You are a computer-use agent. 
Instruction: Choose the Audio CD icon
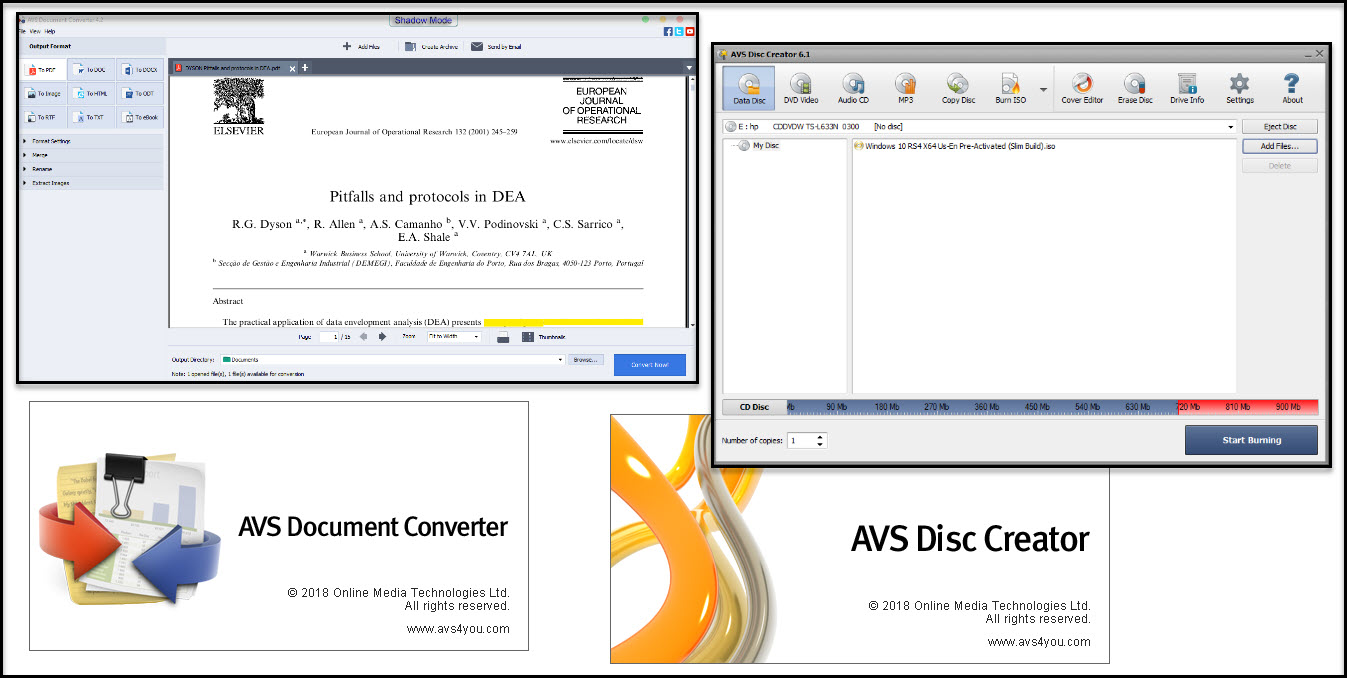853,88
